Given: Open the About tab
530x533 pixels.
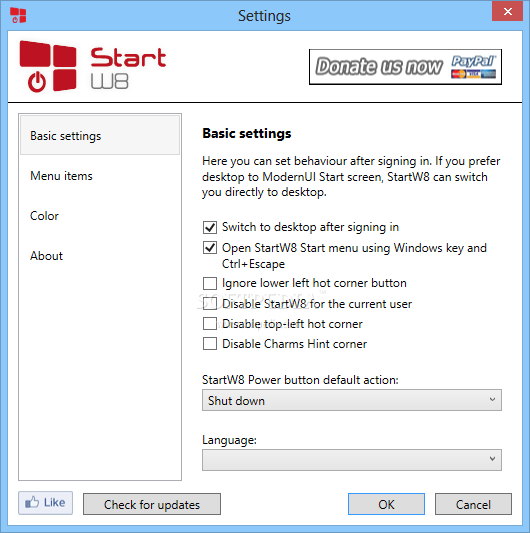Looking at the screenshot, I should click(x=100, y=256).
